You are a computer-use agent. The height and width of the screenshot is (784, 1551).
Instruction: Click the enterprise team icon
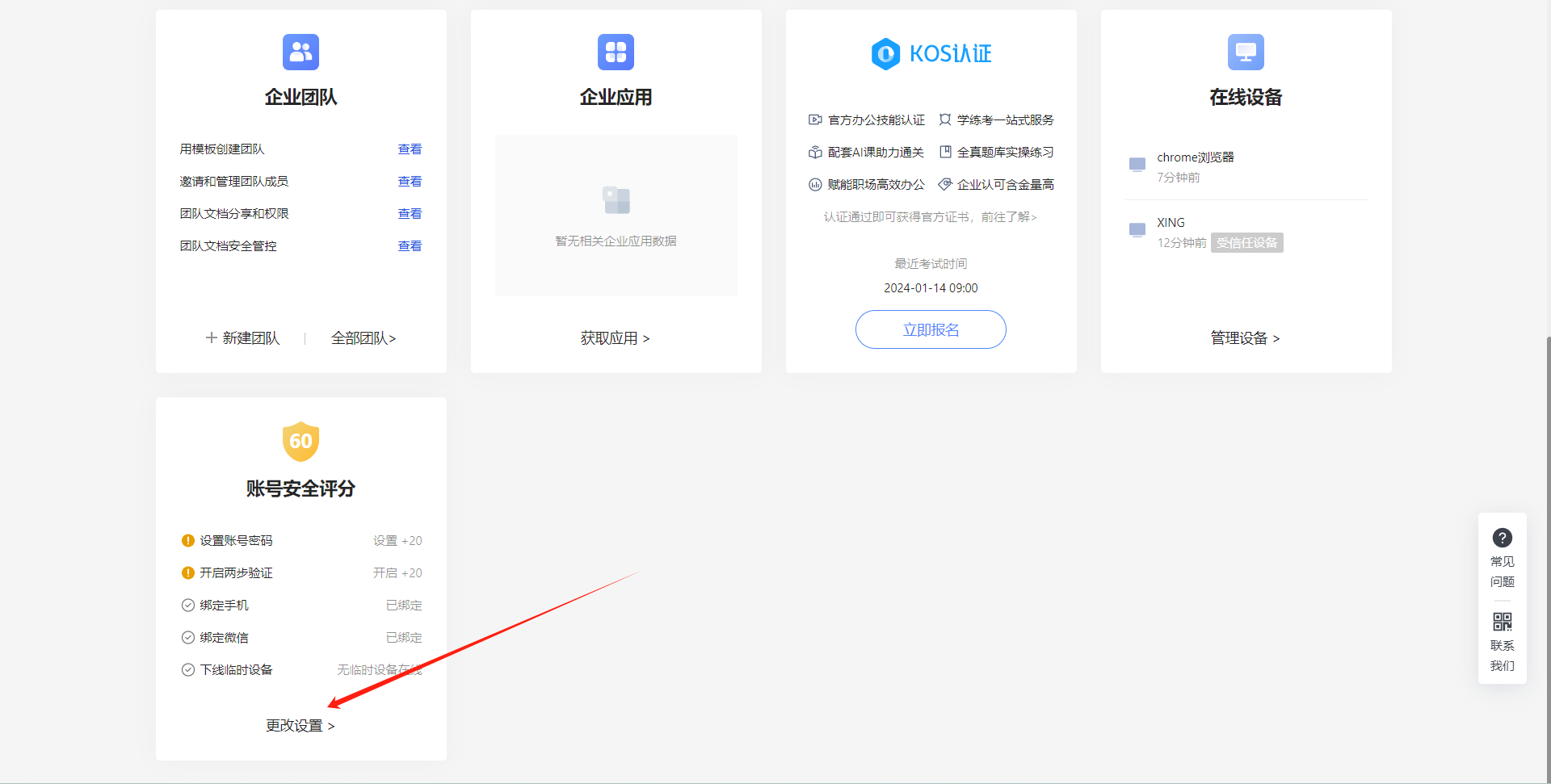(x=301, y=52)
